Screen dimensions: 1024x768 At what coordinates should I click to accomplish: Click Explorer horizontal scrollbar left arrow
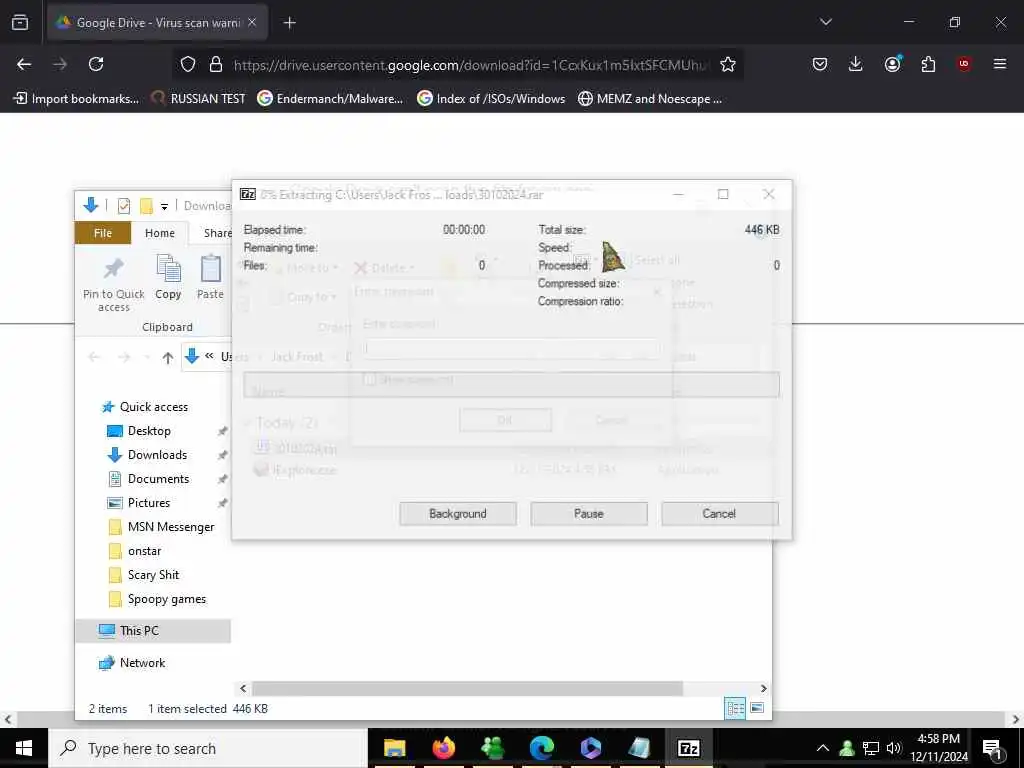click(243, 688)
